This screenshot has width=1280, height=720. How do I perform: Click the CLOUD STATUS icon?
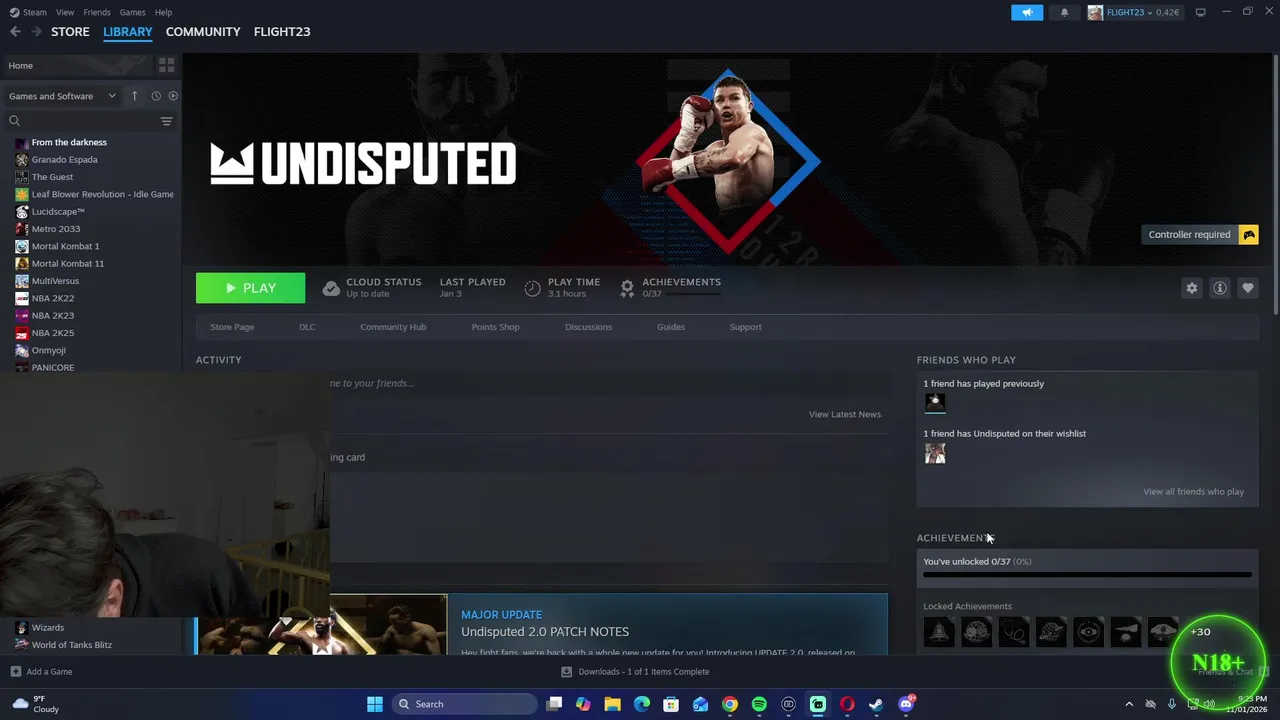(x=331, y=288)
